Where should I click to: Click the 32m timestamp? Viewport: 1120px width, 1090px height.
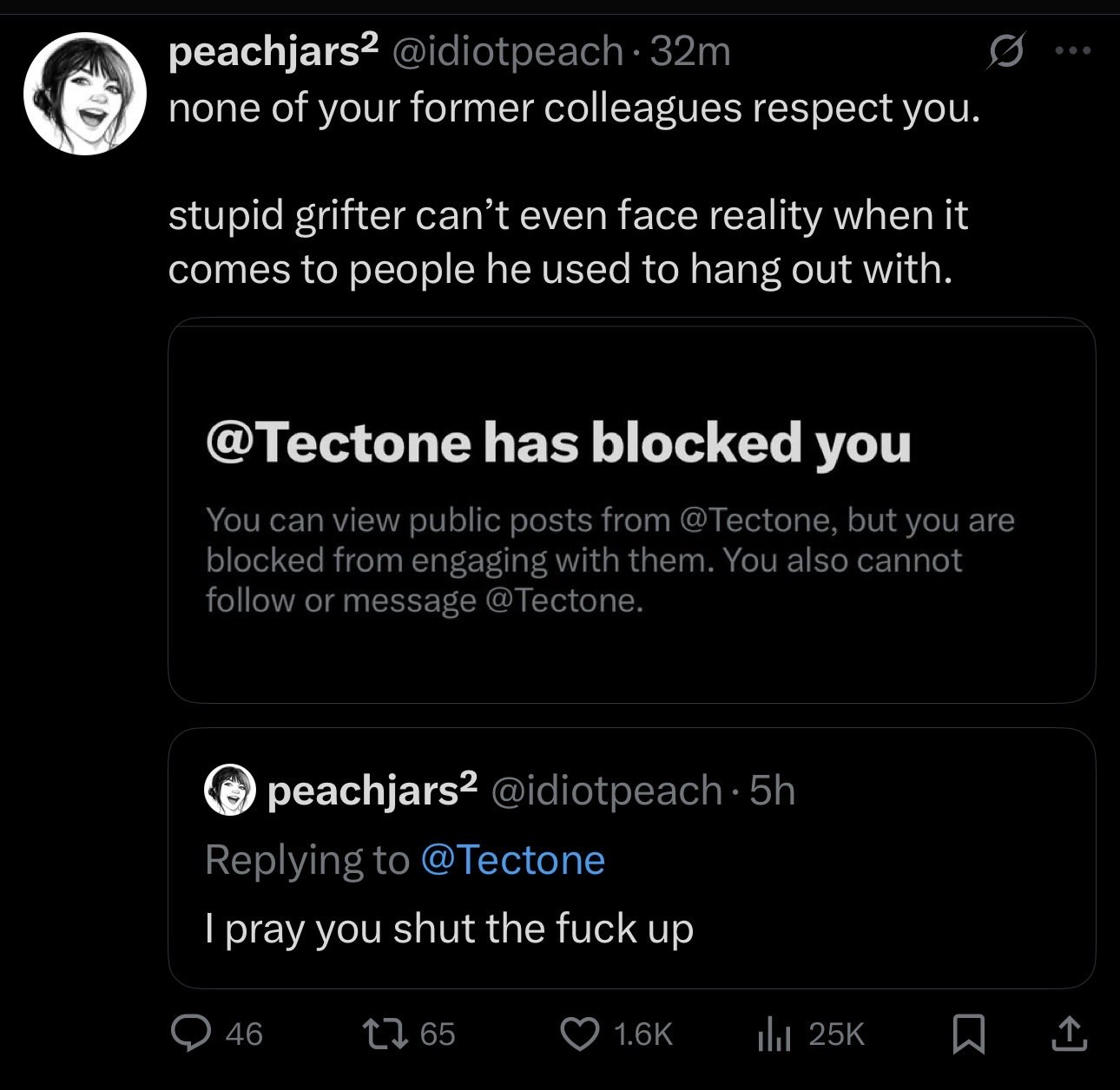690,52
